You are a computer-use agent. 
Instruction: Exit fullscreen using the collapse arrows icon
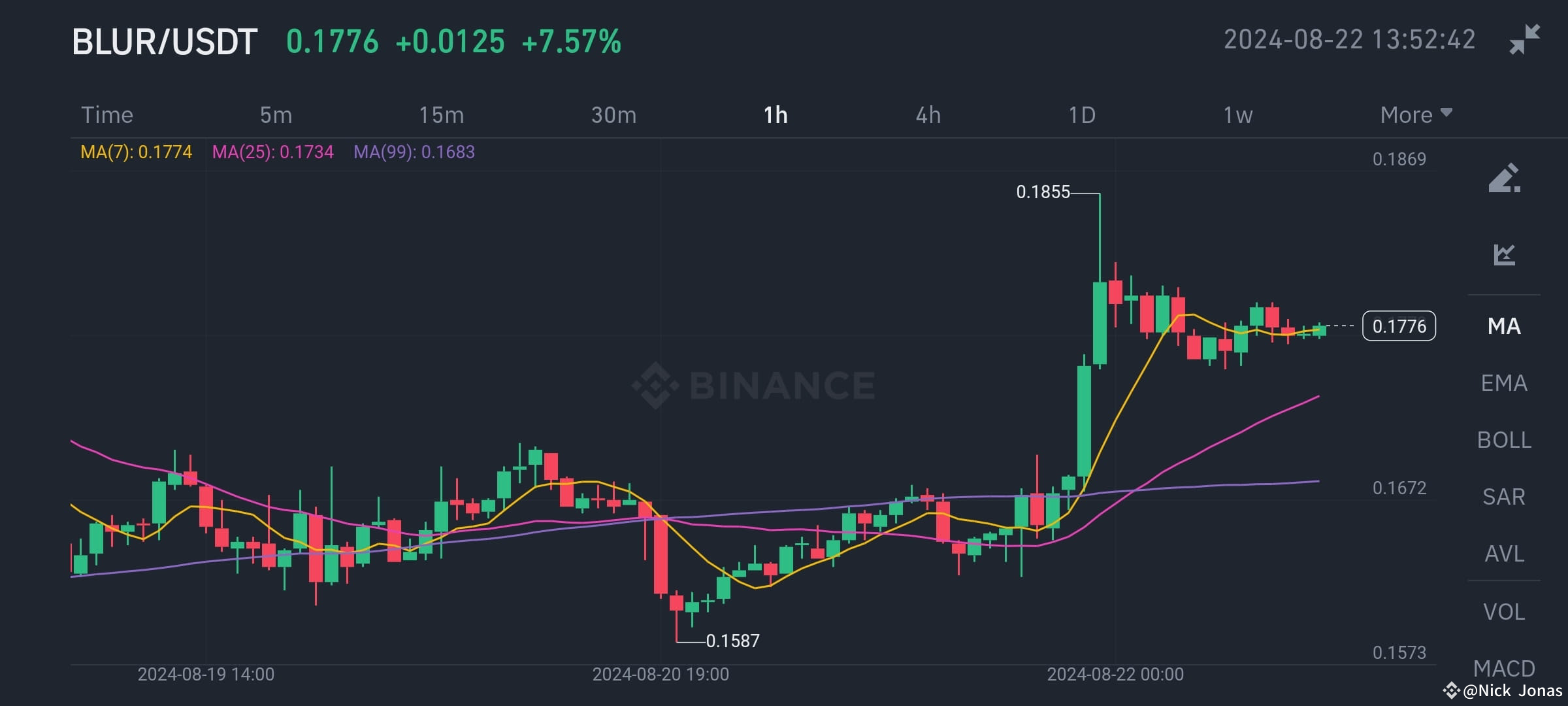point(1524,39)
